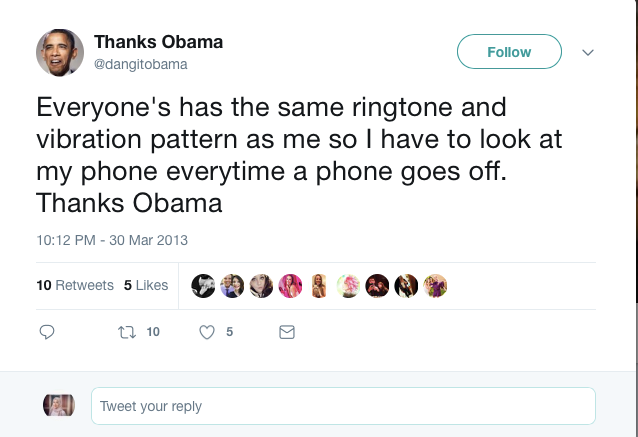Image resolution: width=638 pixels, height=437 pixels.
Task: Click the tweet timestamp 30 Mar 2013
Action: (112, 240)
